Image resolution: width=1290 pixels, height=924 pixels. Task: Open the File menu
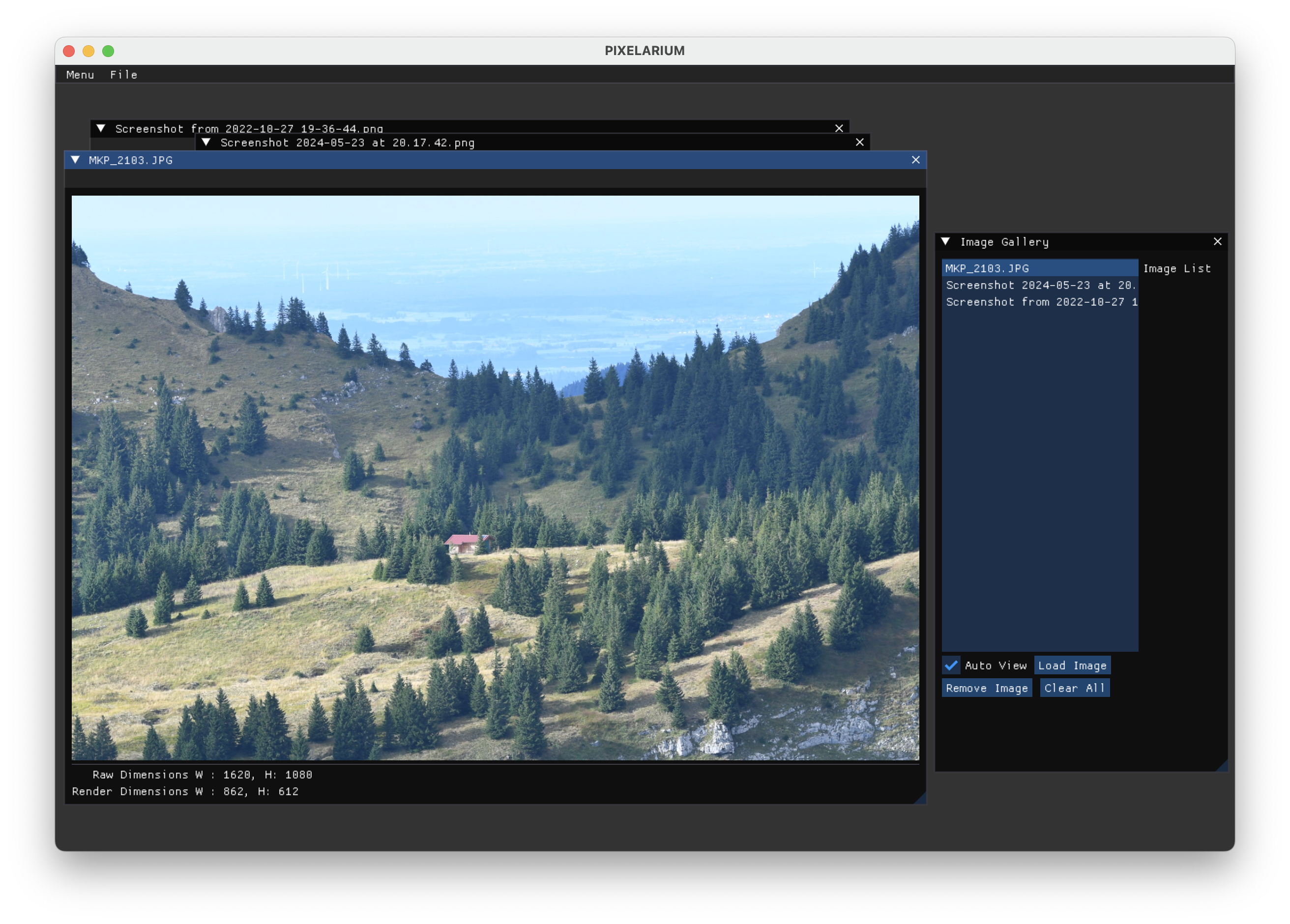tap(123, 75)
